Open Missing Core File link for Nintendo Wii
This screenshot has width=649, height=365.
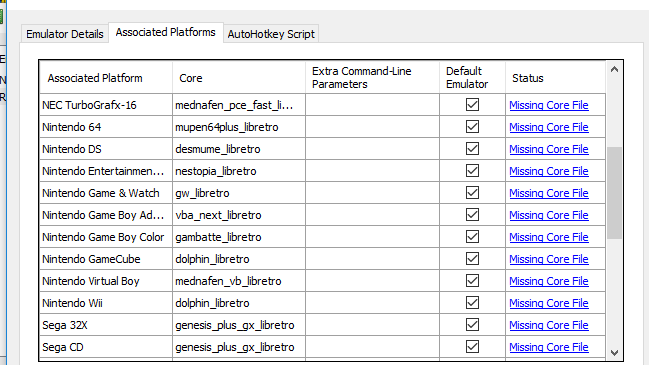pos(549,303)
